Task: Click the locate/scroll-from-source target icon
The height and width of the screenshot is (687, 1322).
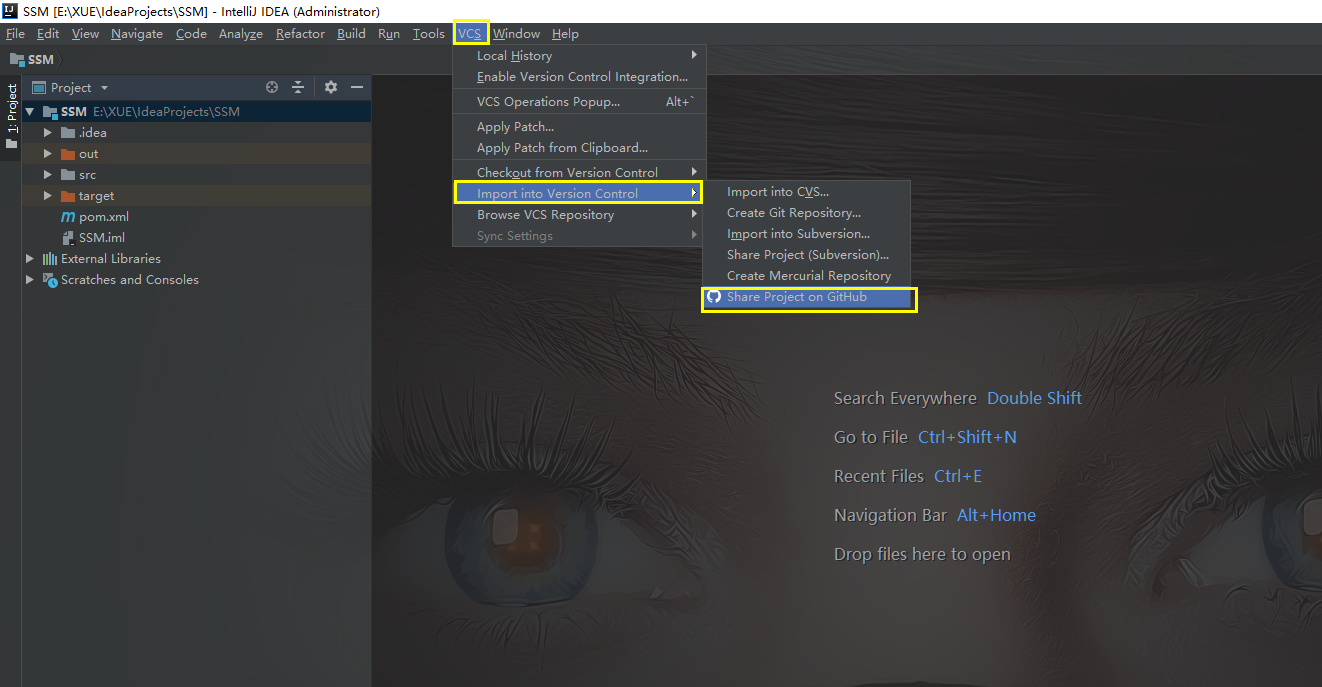Action: pos(272,88)
